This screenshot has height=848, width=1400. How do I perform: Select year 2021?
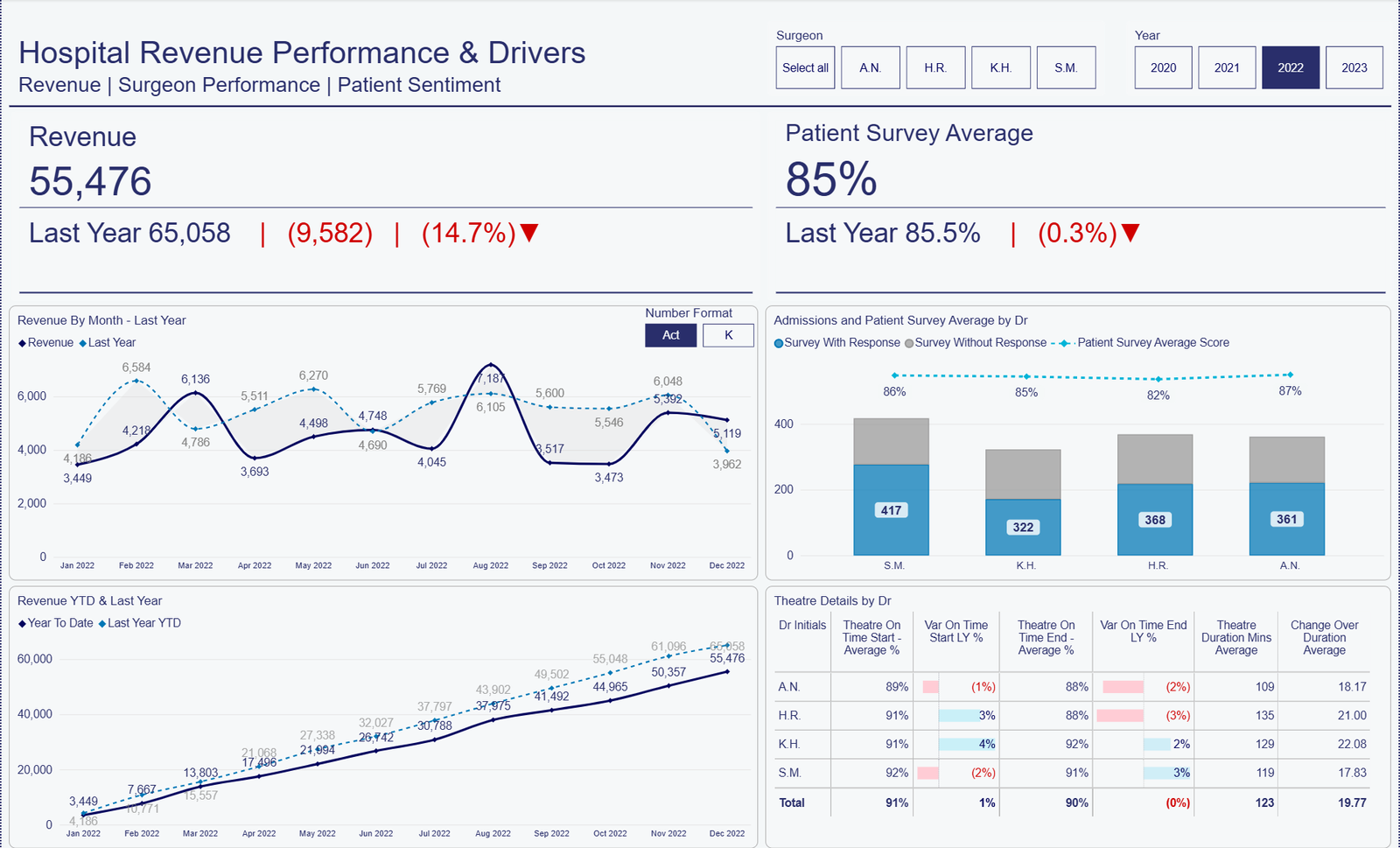click(x=1227, y=67)
